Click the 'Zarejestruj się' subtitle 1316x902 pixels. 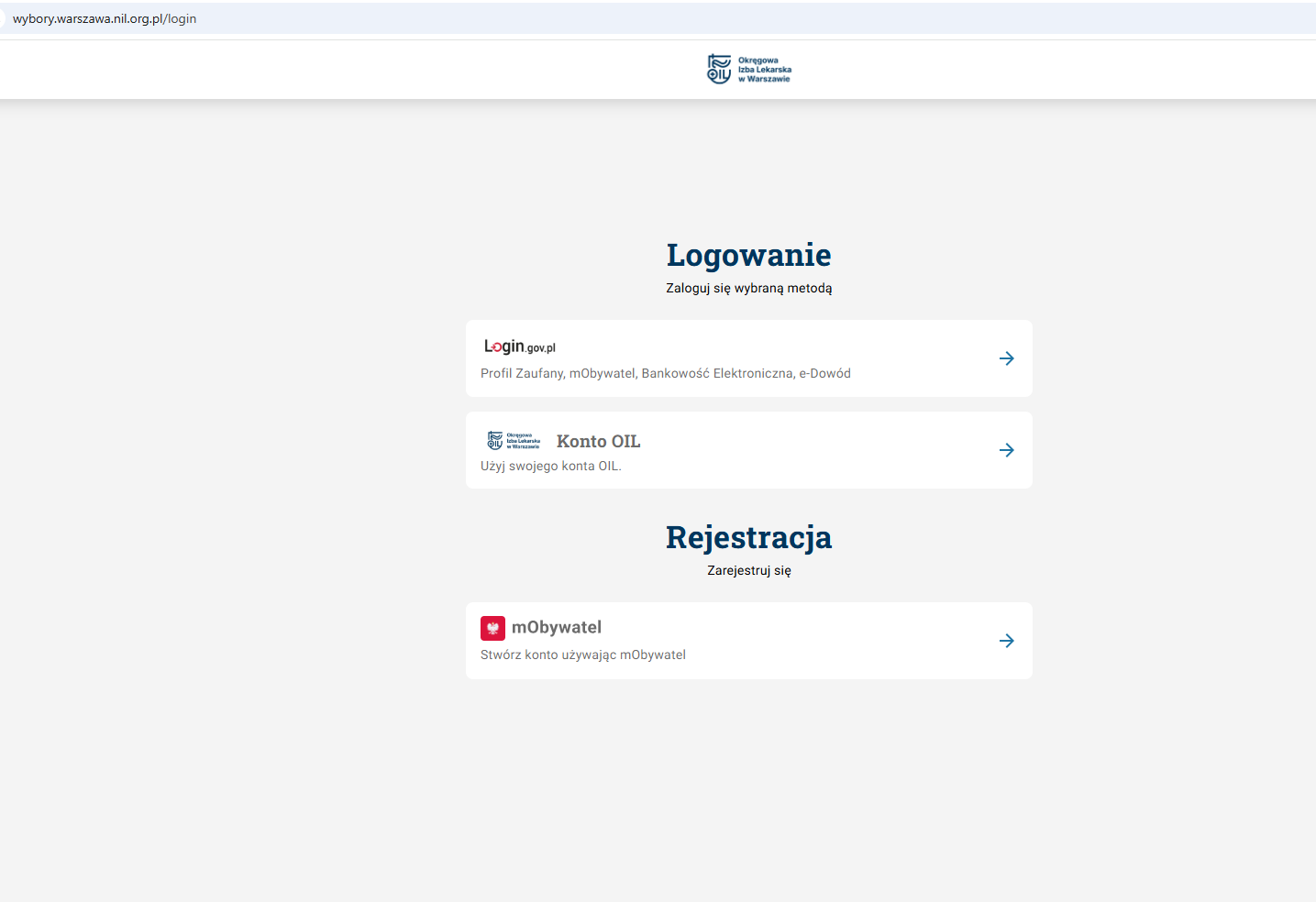pos(748,570)
